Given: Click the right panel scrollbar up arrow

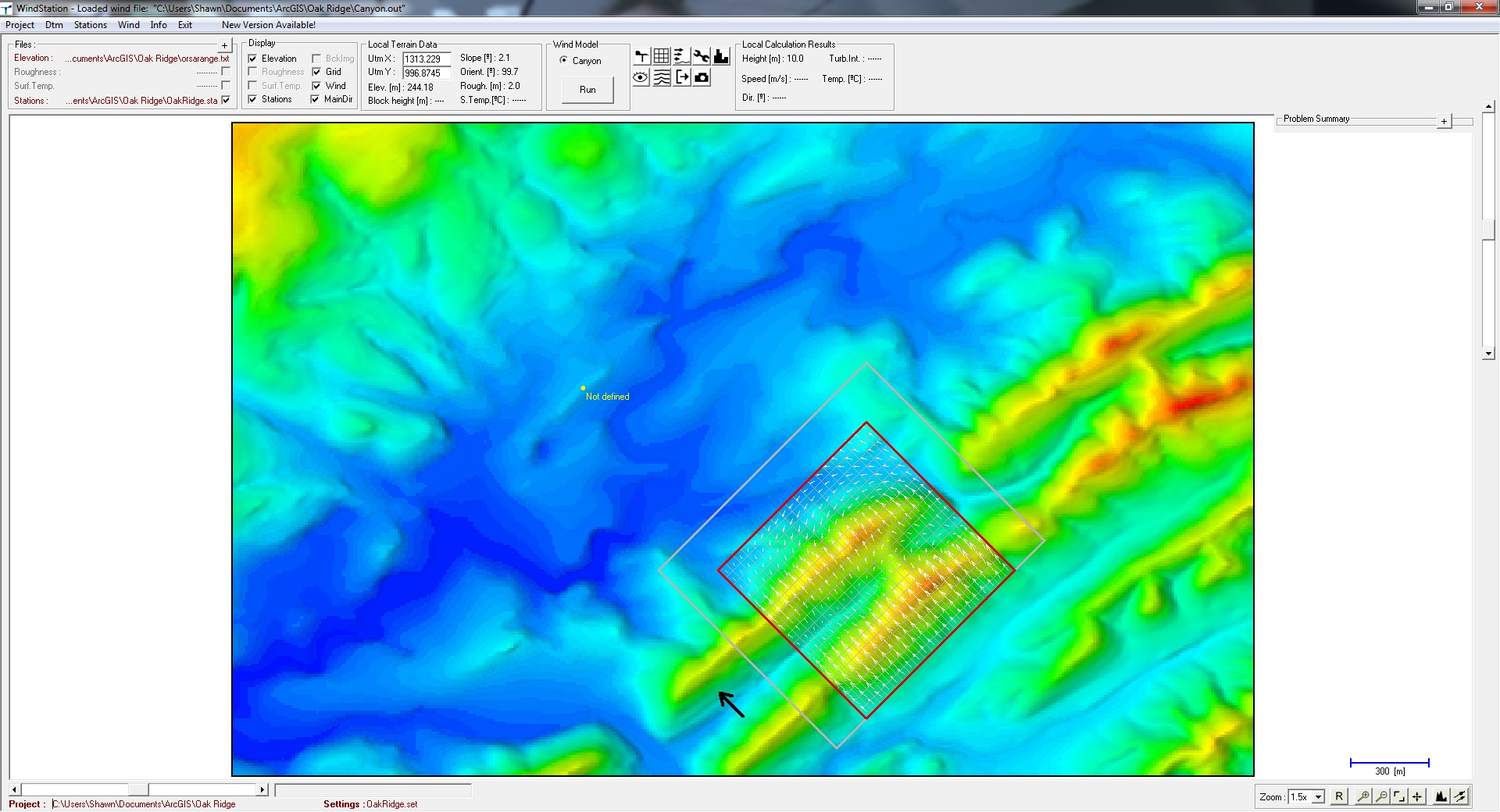Looking at the screenshot, I should pos(1488,107).
